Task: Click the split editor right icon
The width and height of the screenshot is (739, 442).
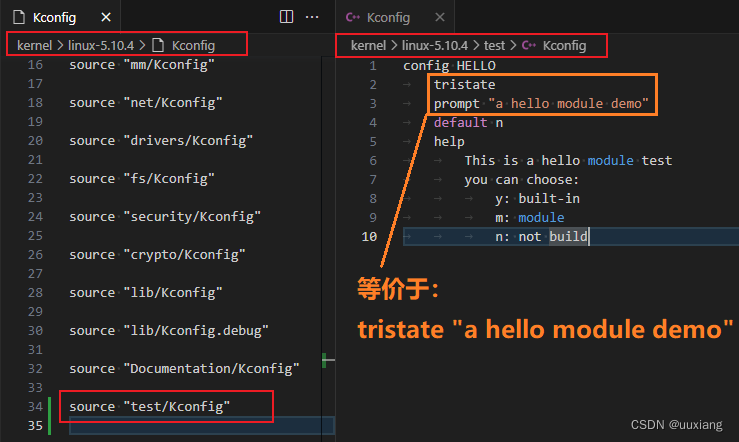Action: pyautogui.click(x=286, y=17)
